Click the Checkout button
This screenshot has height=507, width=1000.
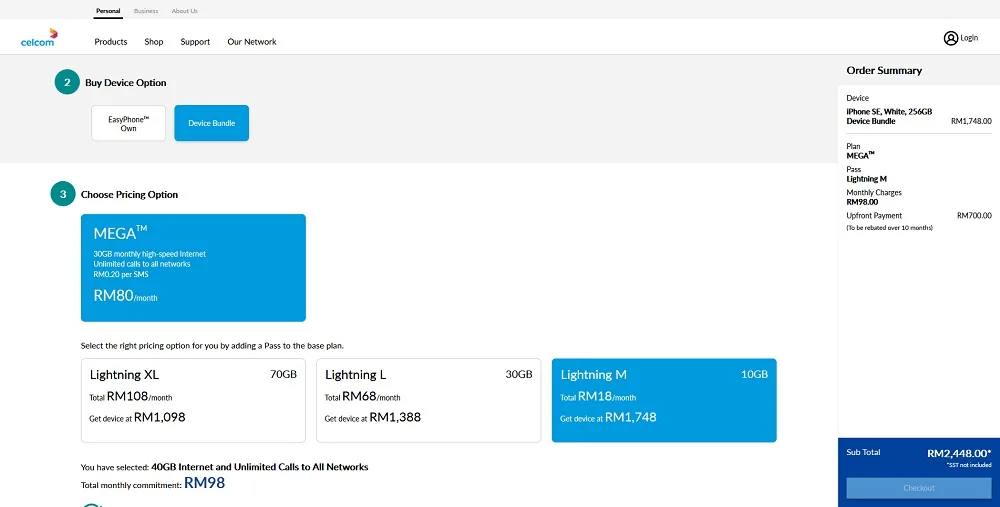click(x=919, y=488)
